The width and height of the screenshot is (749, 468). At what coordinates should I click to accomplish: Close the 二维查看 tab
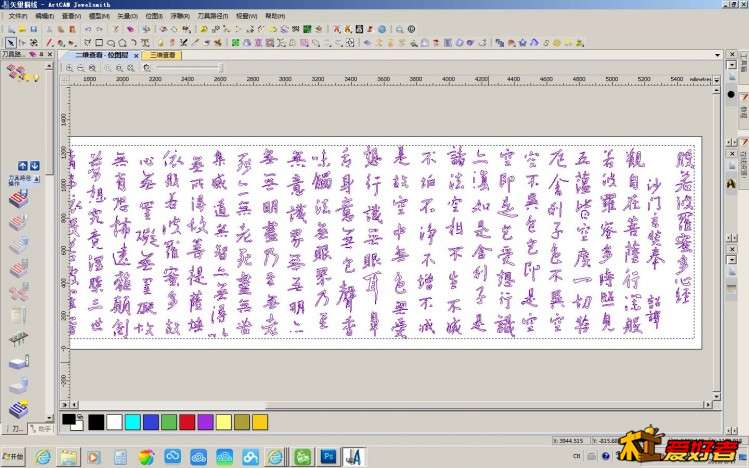[x=136, y=56]
